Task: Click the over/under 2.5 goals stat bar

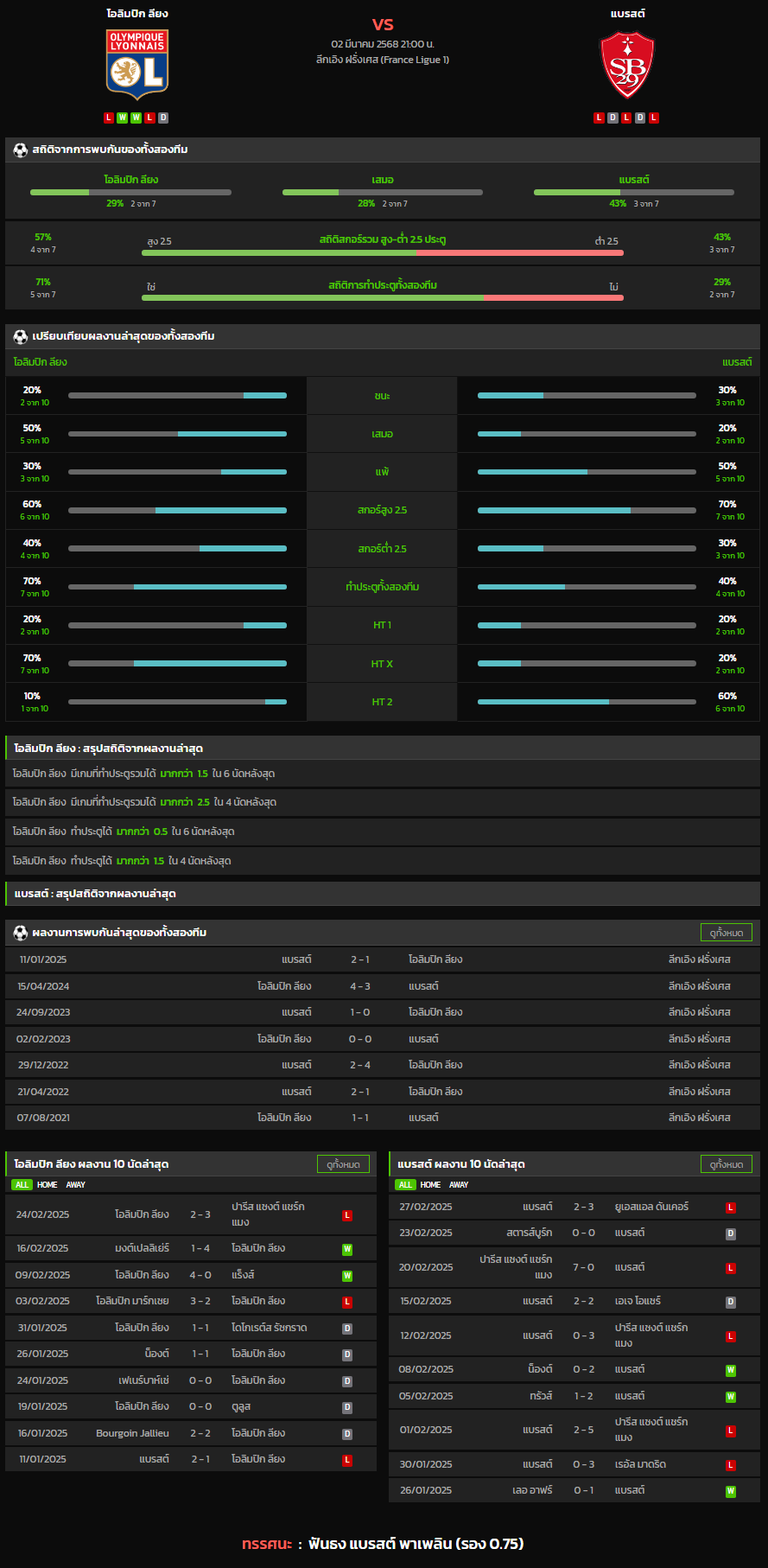Action: [383, 252]
